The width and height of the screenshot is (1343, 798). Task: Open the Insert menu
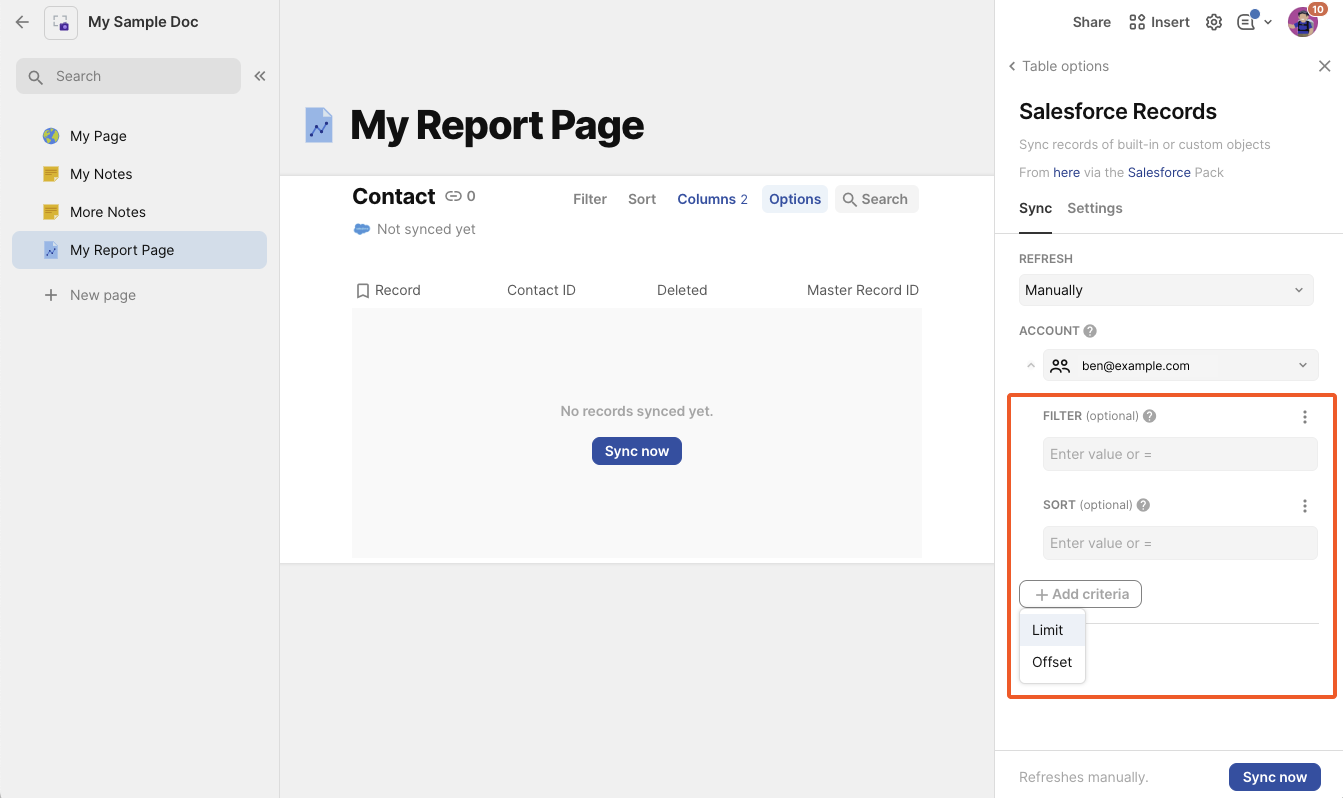(x=1159, y=22)
